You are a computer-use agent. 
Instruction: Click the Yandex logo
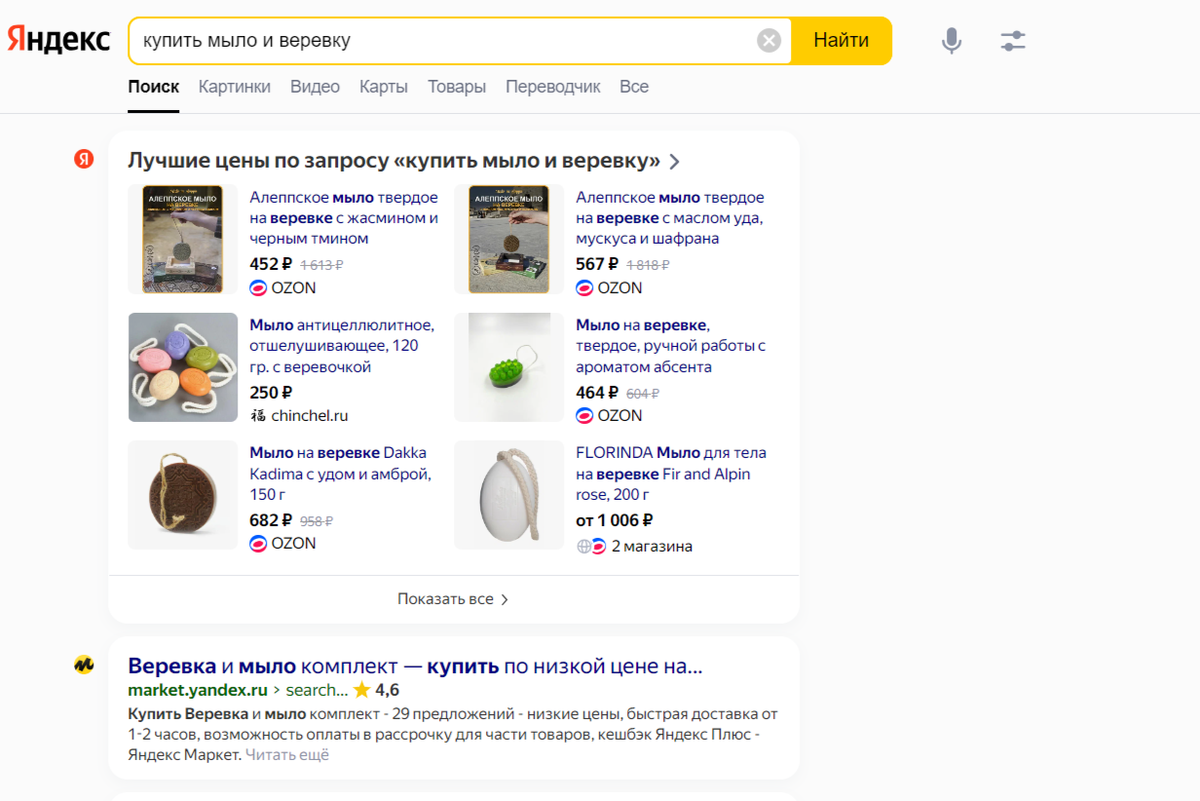[x=59, y=40]
